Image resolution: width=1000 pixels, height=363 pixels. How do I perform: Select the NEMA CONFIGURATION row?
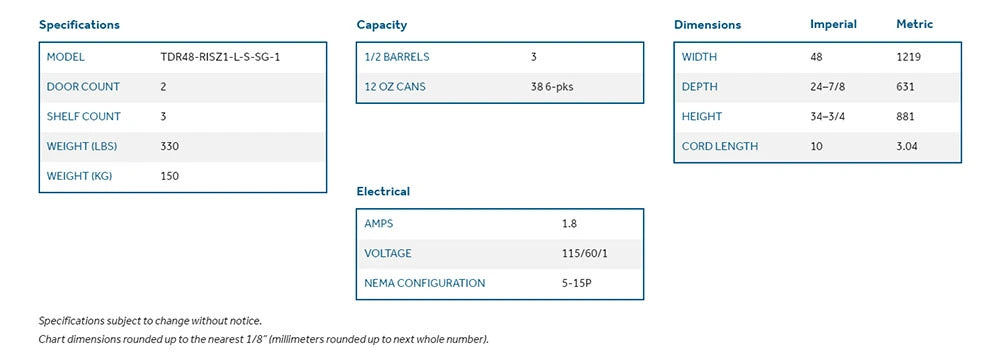tap(500, 283)
